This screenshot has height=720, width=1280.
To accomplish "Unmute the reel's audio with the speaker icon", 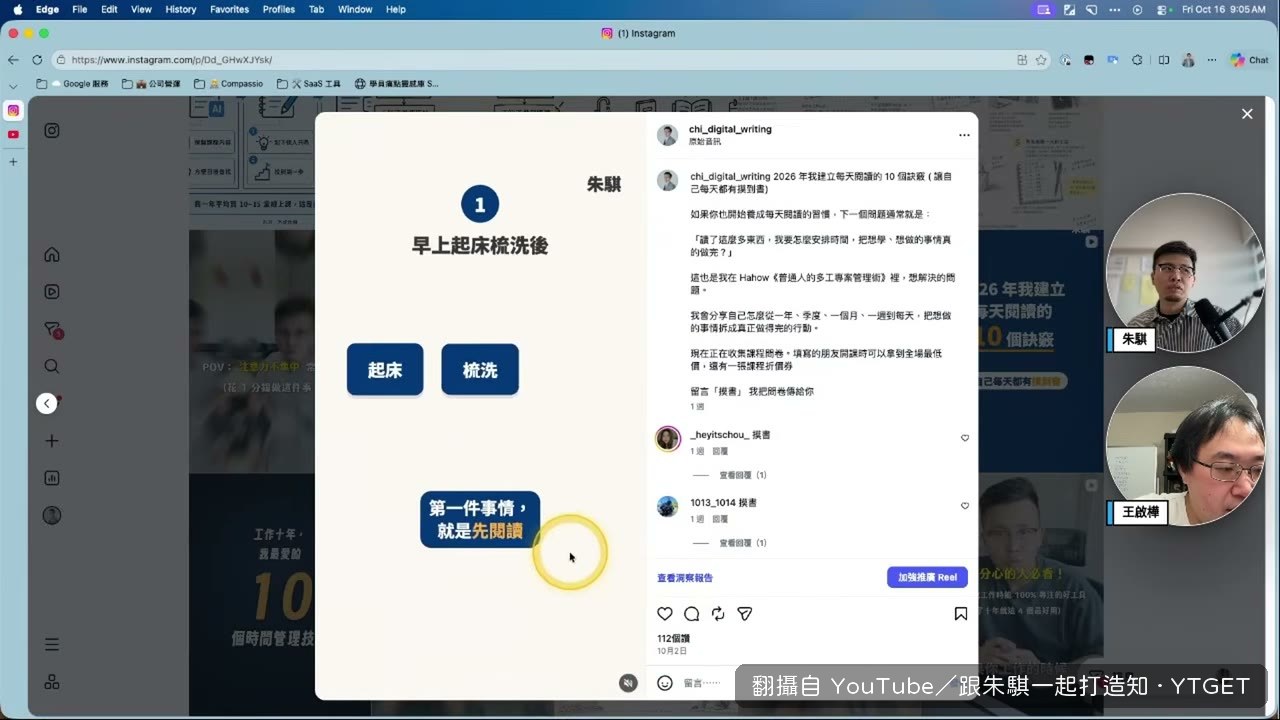I will 628,683.
